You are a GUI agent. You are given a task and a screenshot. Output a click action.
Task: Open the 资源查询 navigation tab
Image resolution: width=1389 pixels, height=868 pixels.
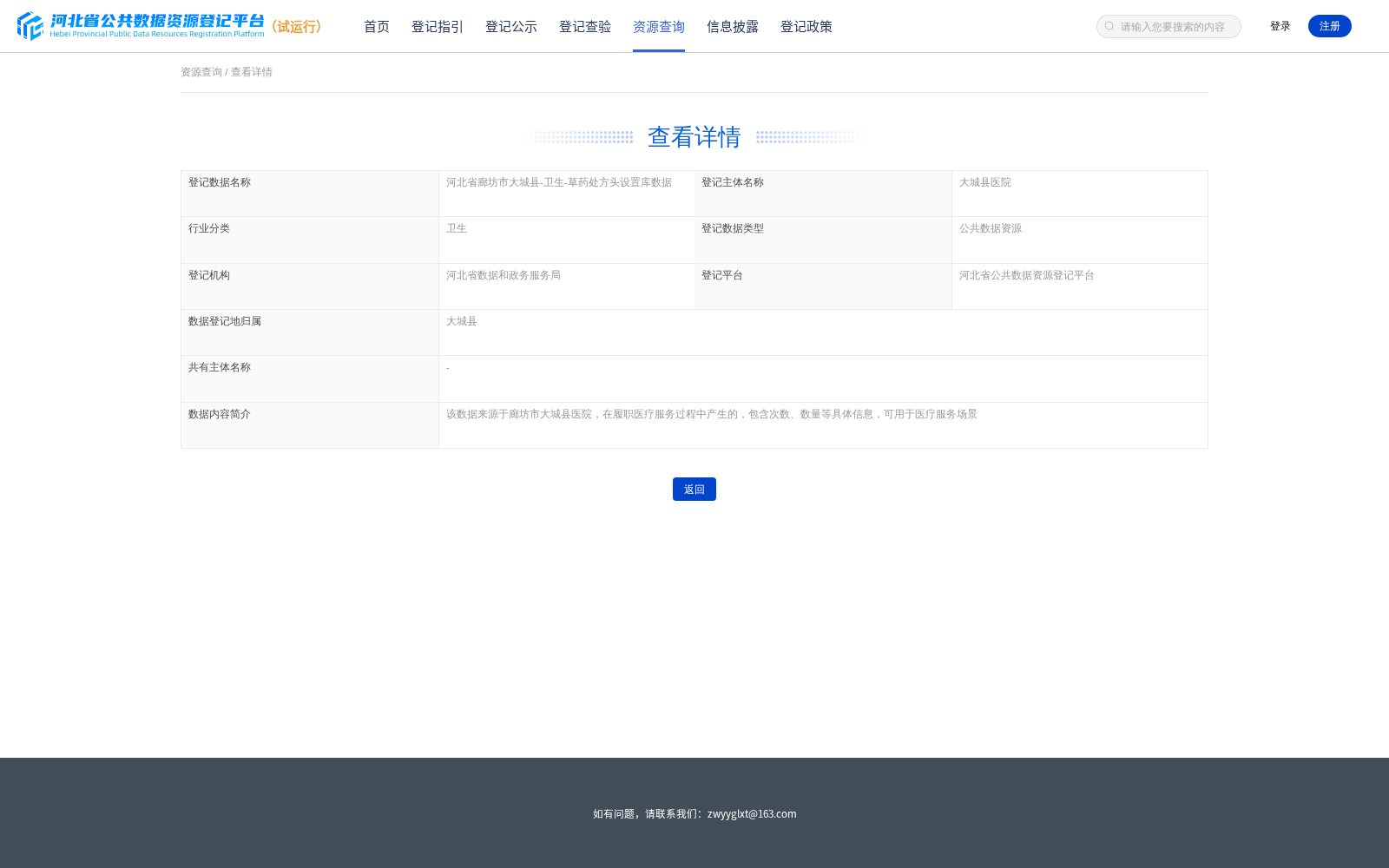click(659, 27)
